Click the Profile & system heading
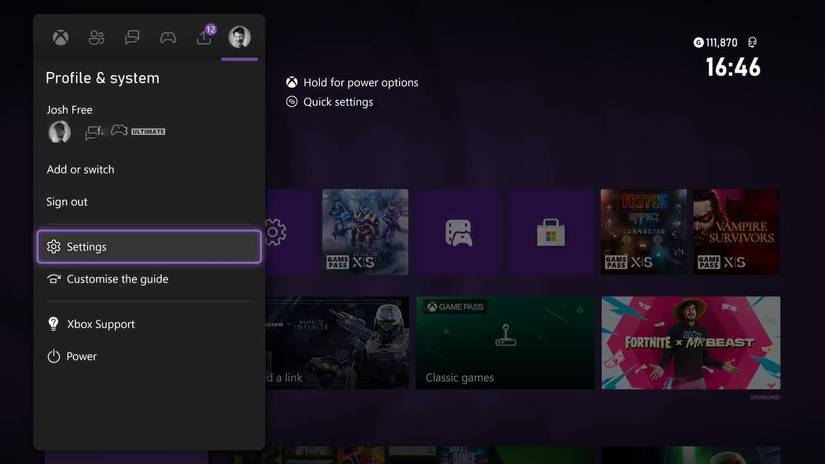 click(x=103, y=78)
